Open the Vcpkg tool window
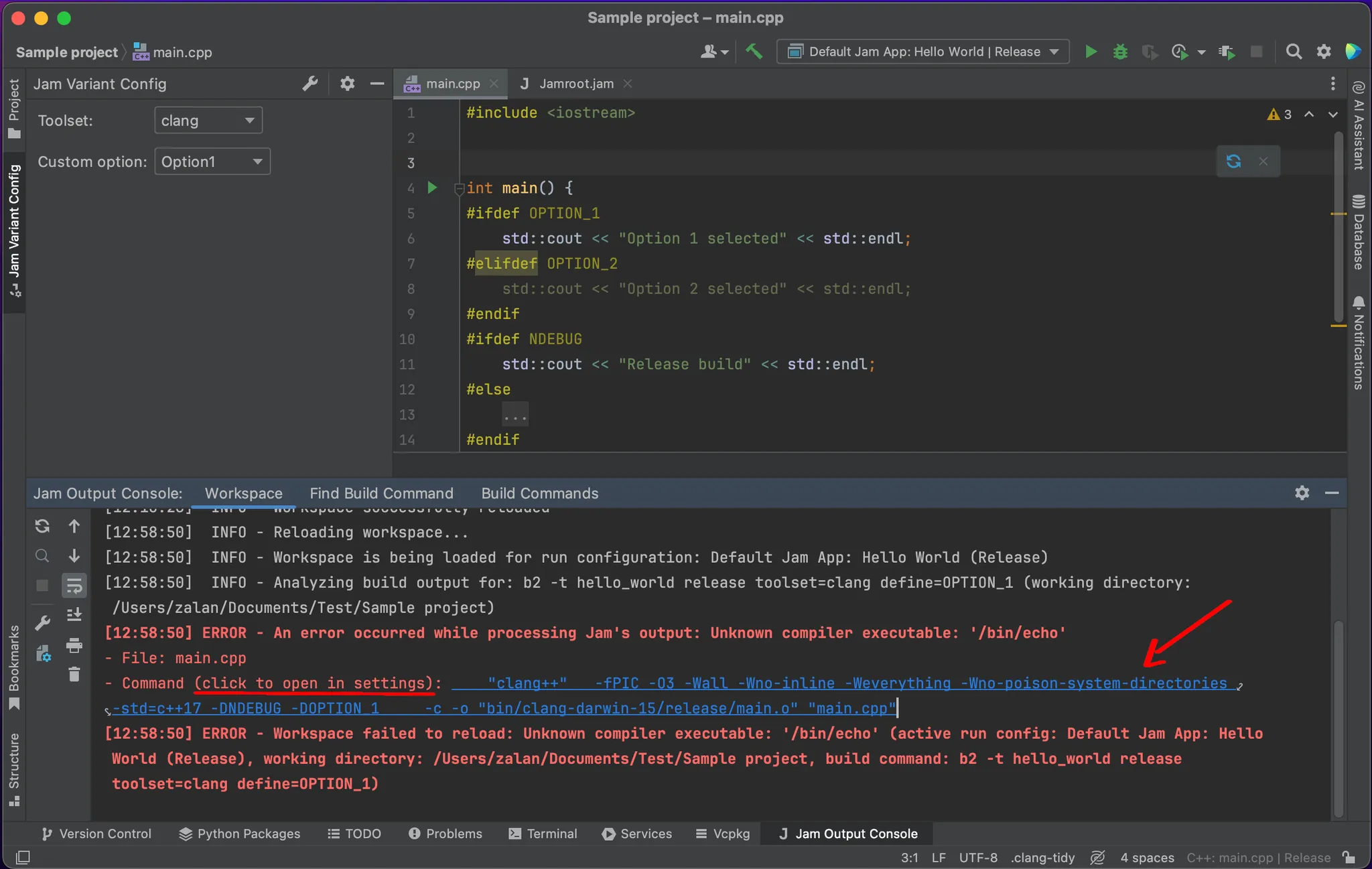1372x869 pixels. pyautogui.click(x=723, y=833)
